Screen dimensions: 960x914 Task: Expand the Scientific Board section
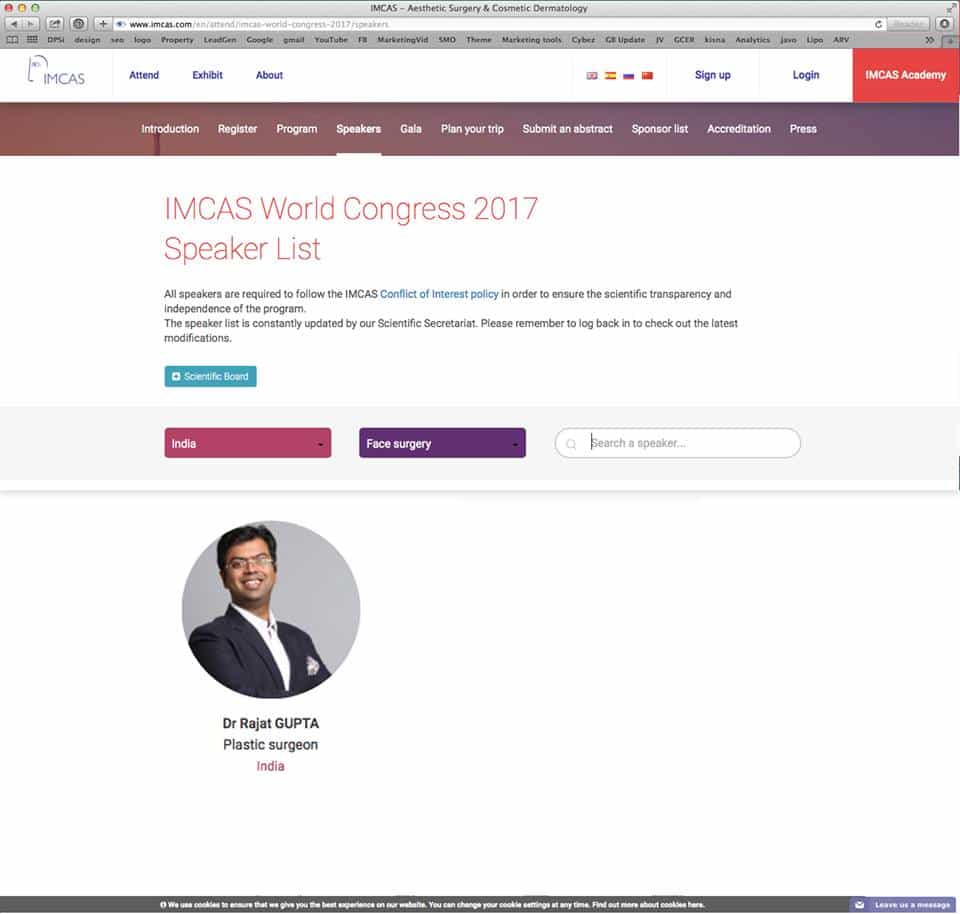click(x=210, y=376)
